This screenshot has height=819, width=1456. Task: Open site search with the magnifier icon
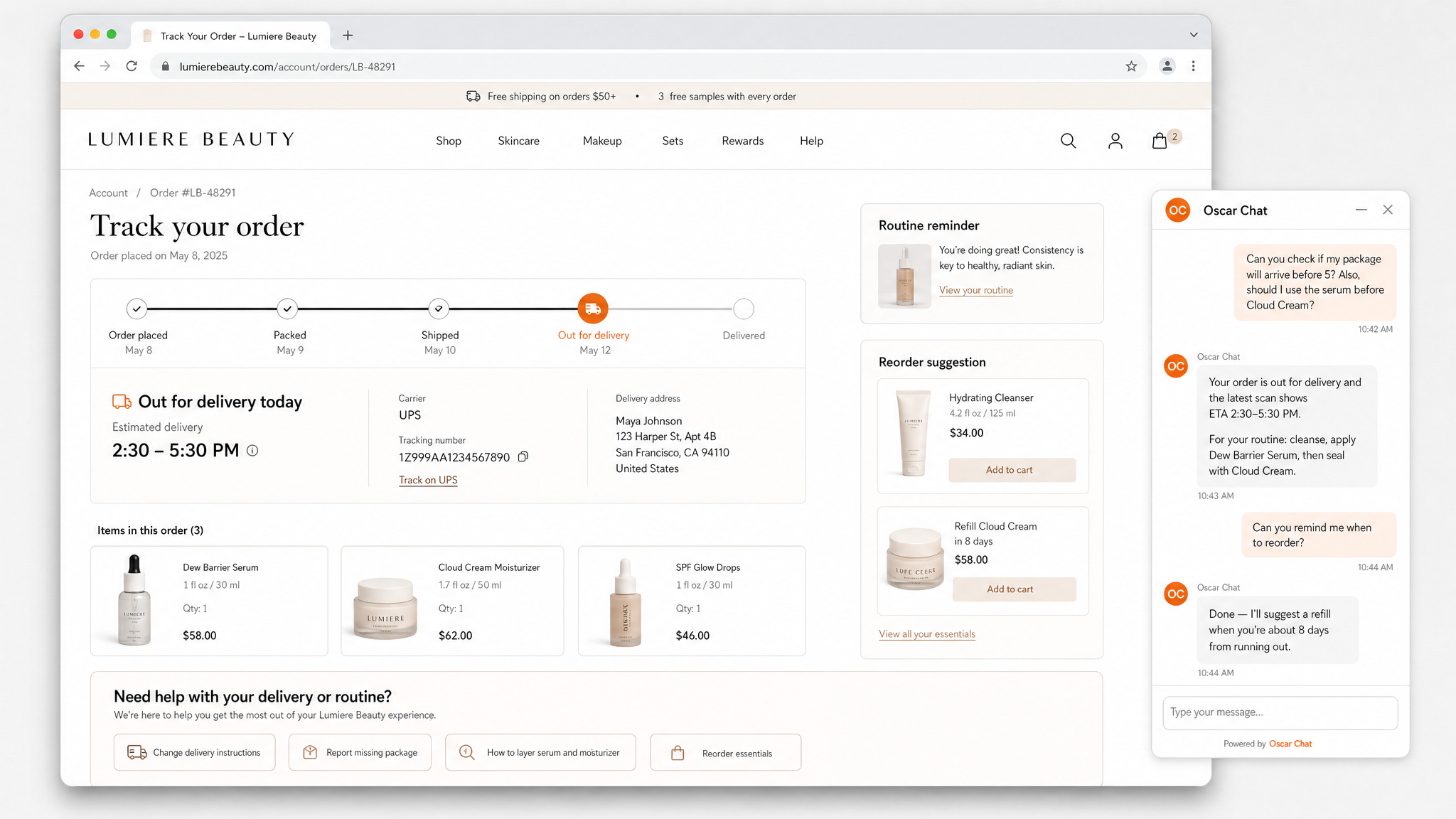pyautogui.click(x=1068, y=141)
